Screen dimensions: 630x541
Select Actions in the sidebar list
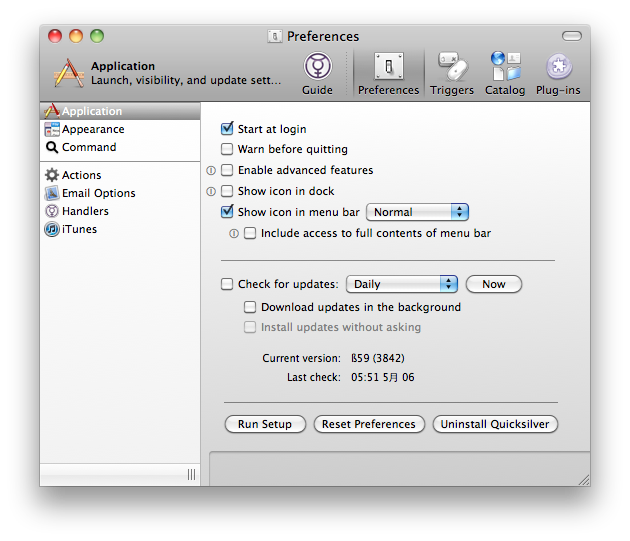tap(120, 175)
